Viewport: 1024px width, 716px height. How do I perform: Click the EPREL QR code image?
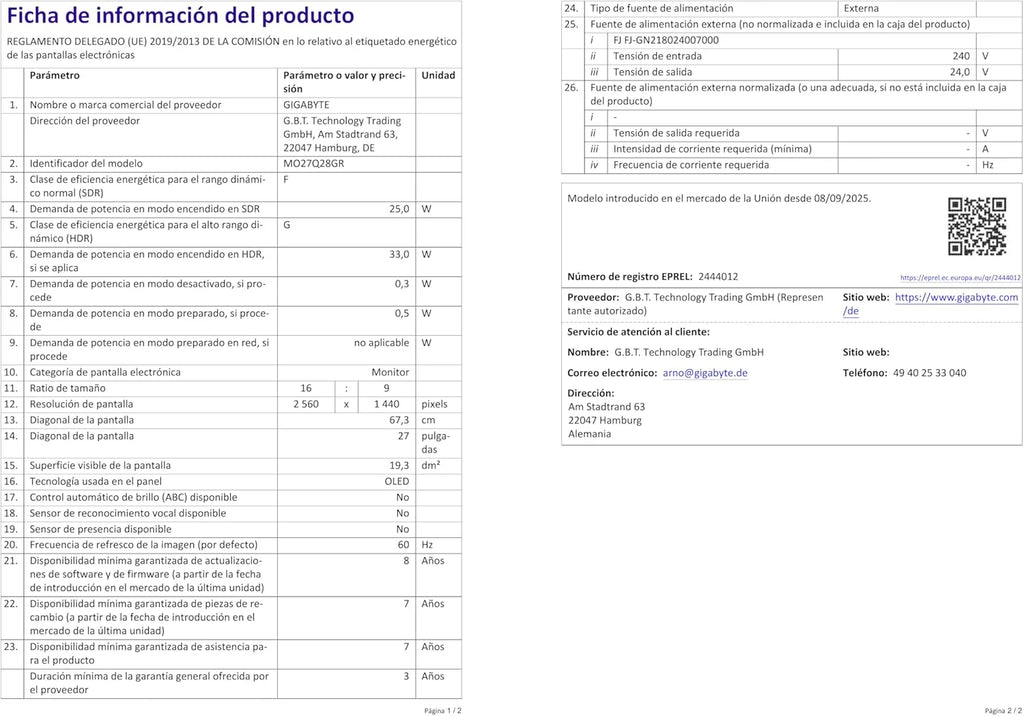[x=977, y=226]
